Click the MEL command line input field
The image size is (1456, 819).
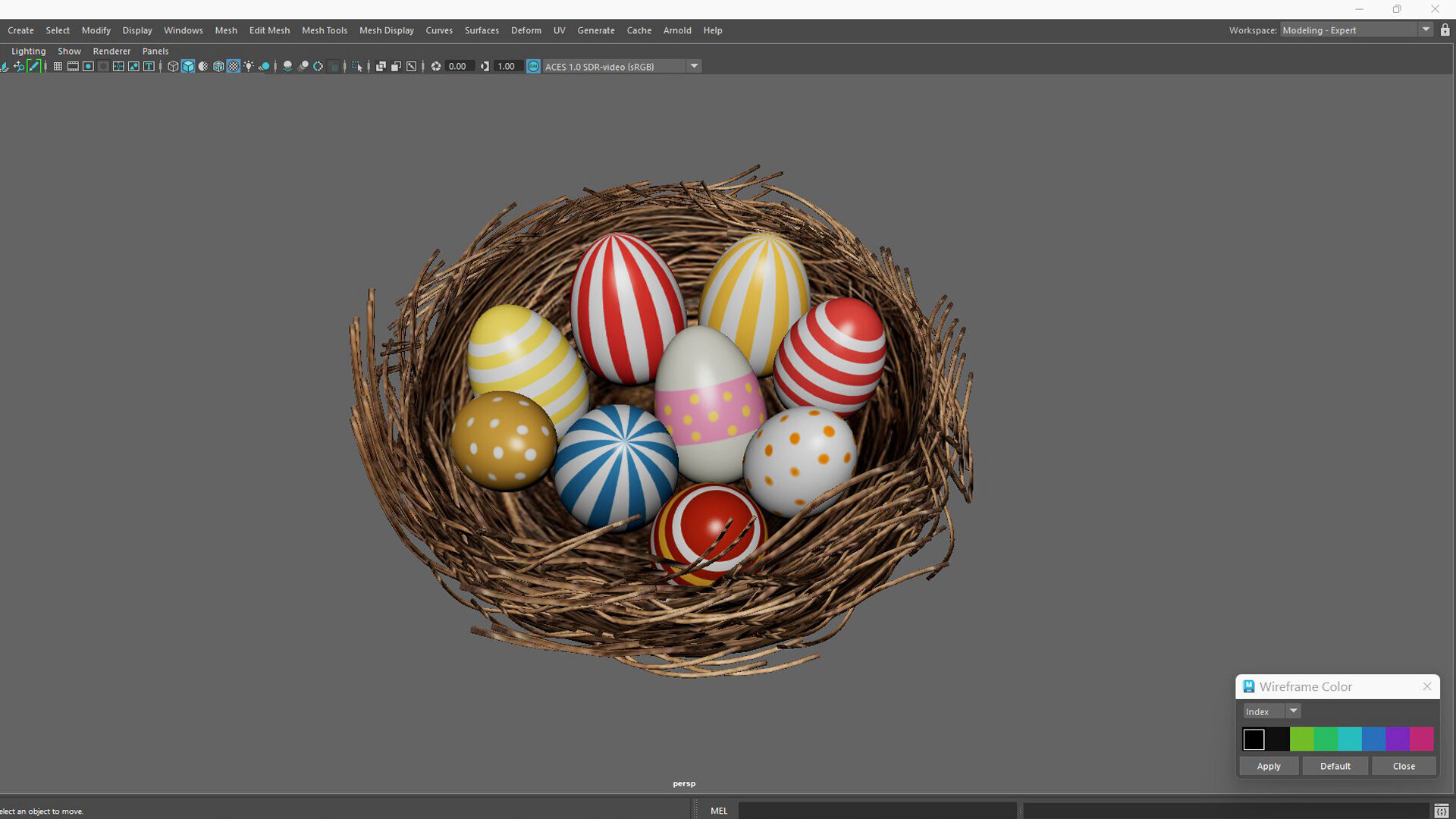[x=877, y=811]
